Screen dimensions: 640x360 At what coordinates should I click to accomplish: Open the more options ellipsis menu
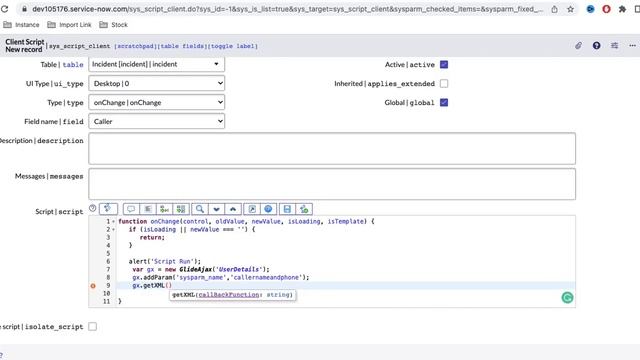(632, 46)
